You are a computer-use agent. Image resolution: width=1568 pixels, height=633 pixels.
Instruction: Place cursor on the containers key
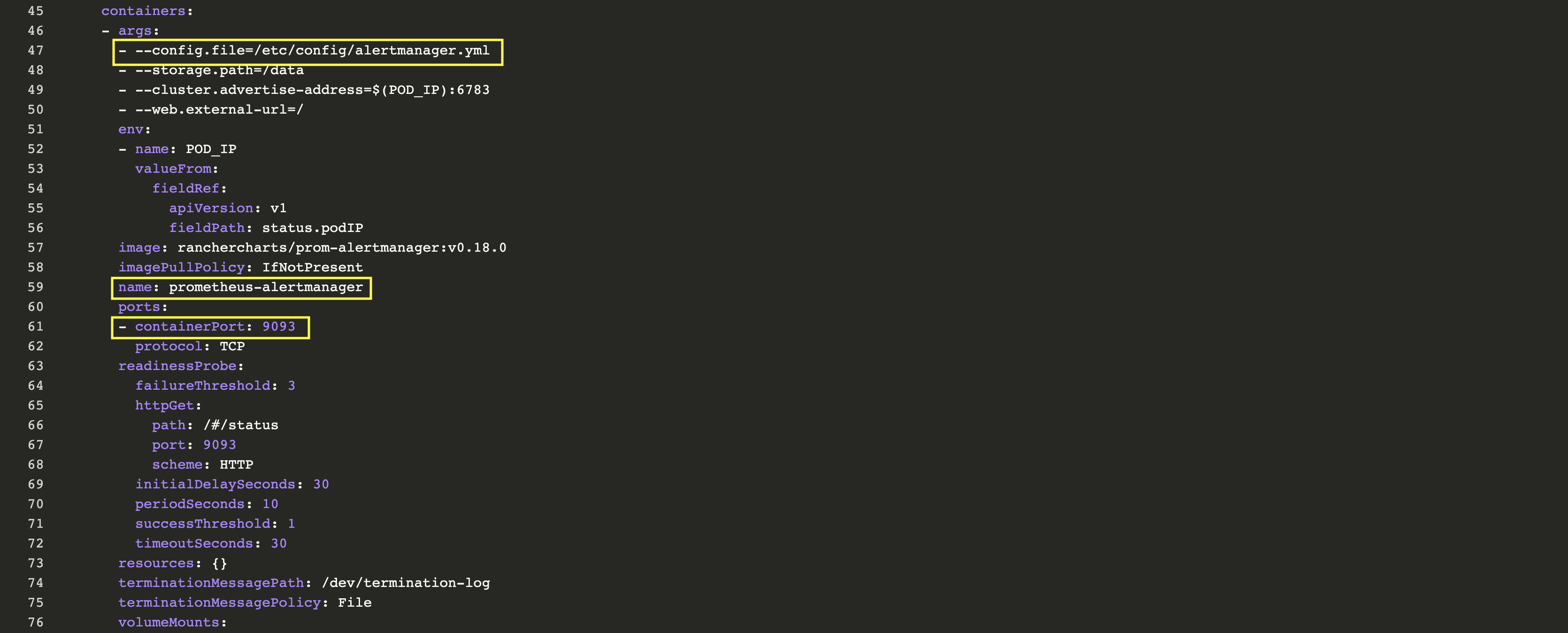(x=143, y=11)
